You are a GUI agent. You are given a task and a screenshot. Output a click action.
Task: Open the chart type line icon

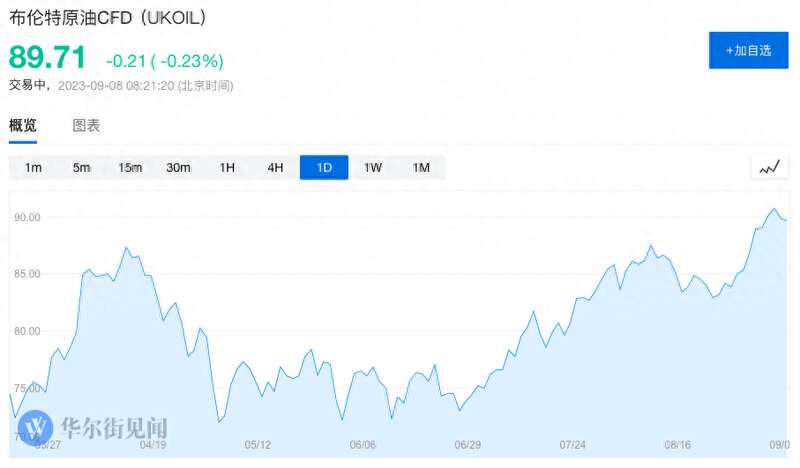769,167
